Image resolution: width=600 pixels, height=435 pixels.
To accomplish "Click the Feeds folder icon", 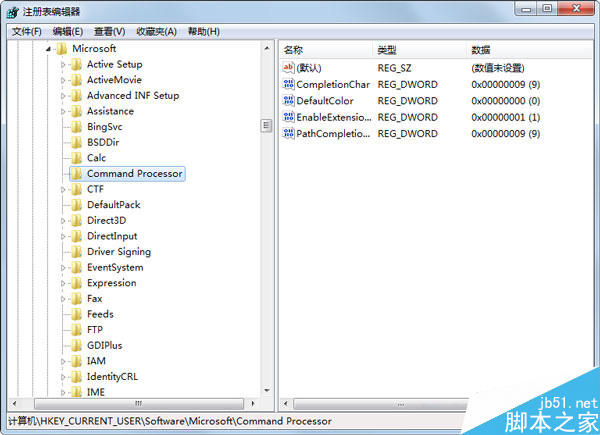I will point(77,314).
